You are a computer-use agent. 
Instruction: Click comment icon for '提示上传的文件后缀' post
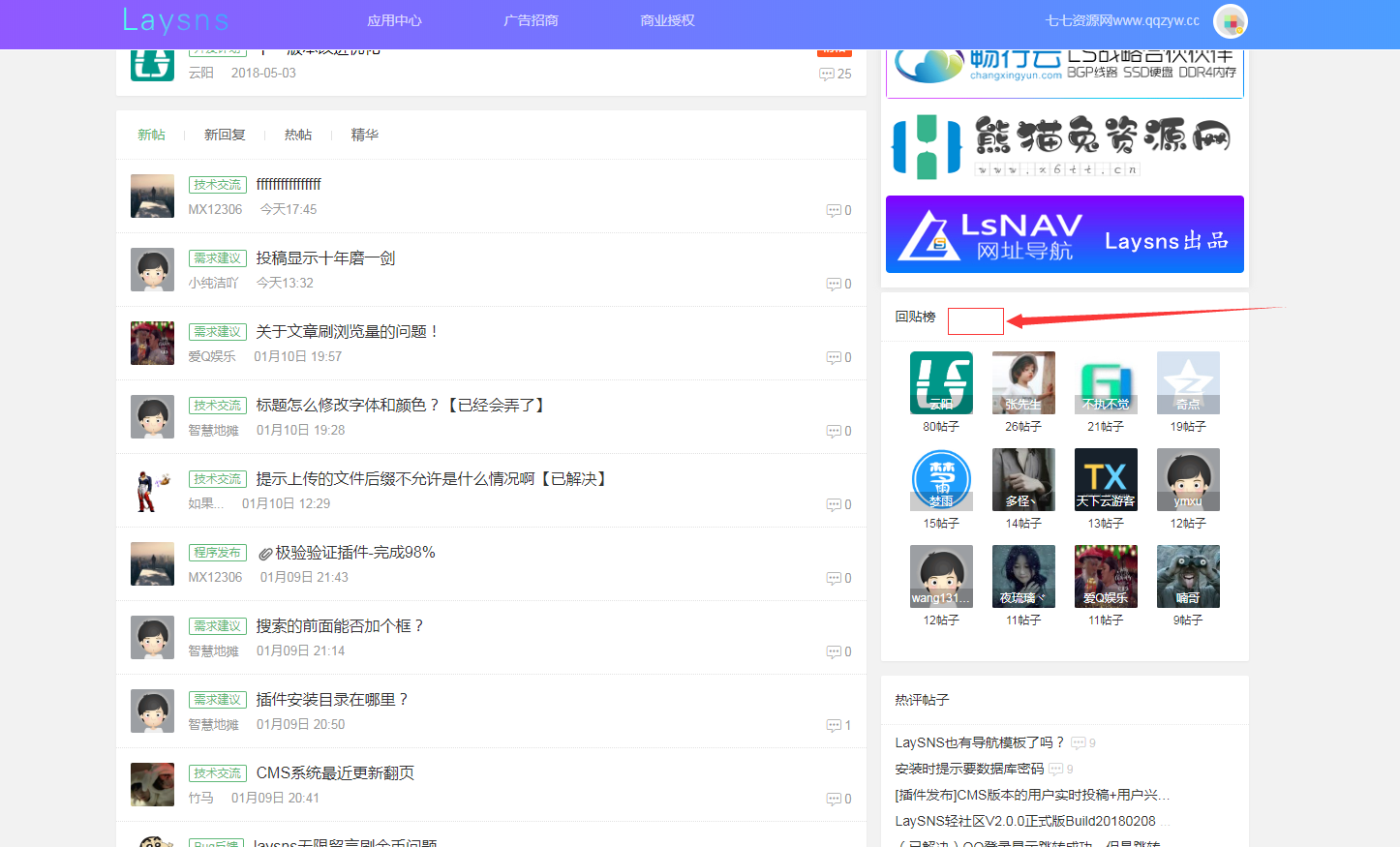[834, 504]
